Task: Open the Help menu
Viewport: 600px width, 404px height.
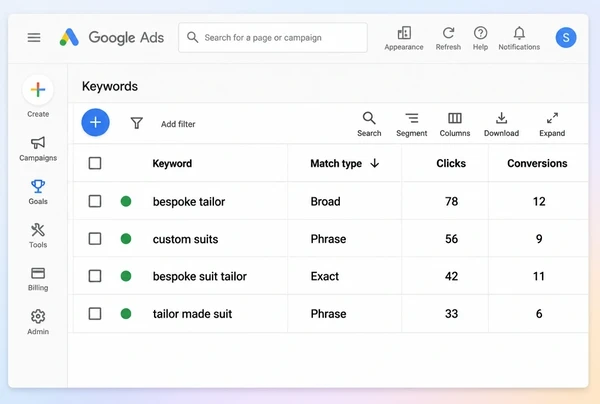Action: click(480, 38)
